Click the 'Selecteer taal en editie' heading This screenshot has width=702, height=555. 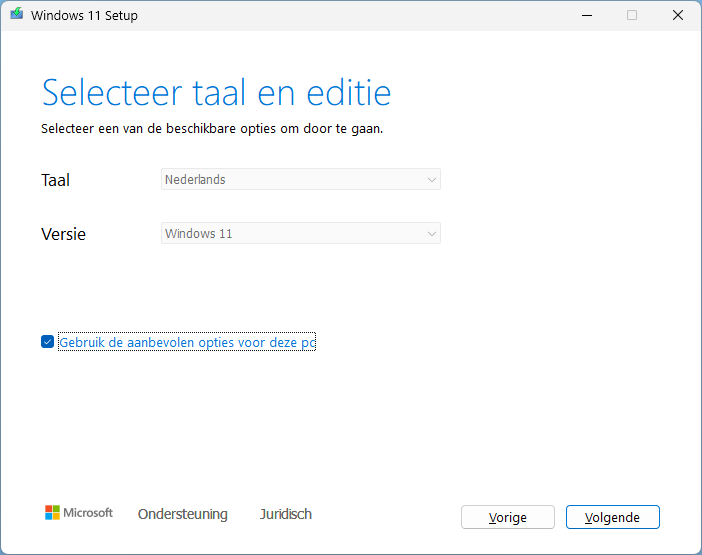coord(216,92)
